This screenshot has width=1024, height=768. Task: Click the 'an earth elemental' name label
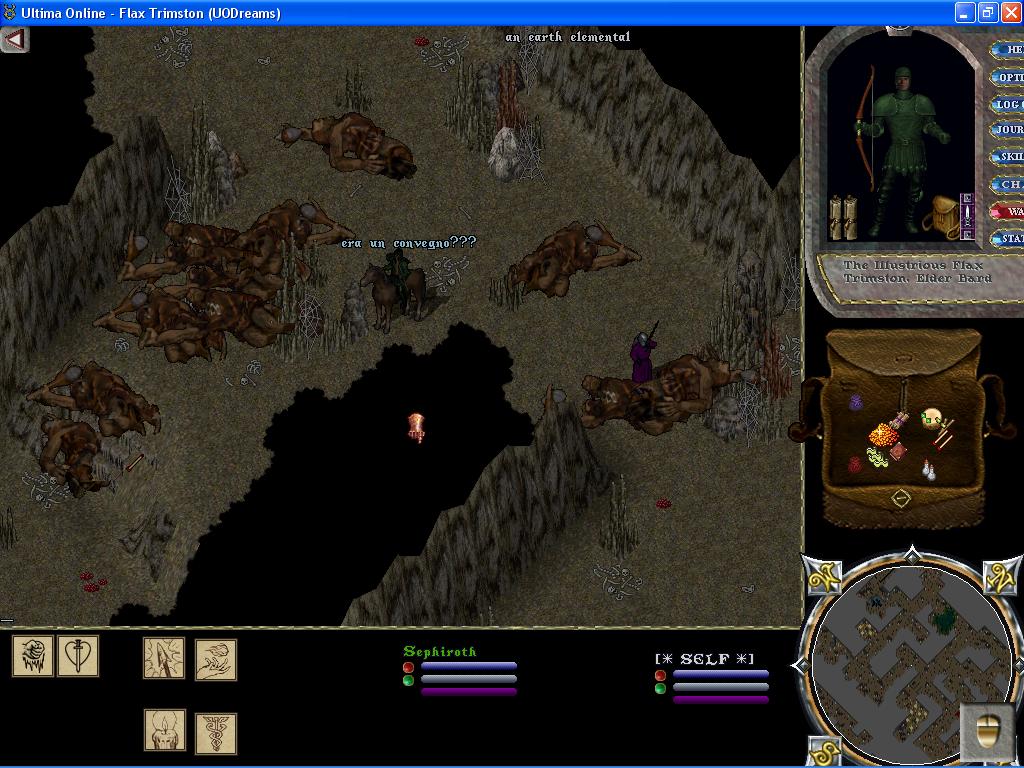pyautogui.click(x=568, y=37)
